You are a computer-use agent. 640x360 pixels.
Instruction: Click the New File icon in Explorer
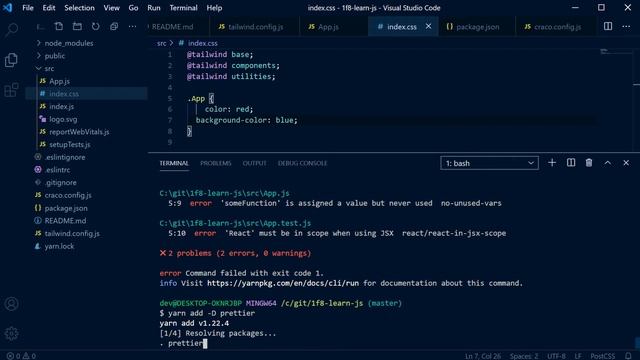(59, 27)
